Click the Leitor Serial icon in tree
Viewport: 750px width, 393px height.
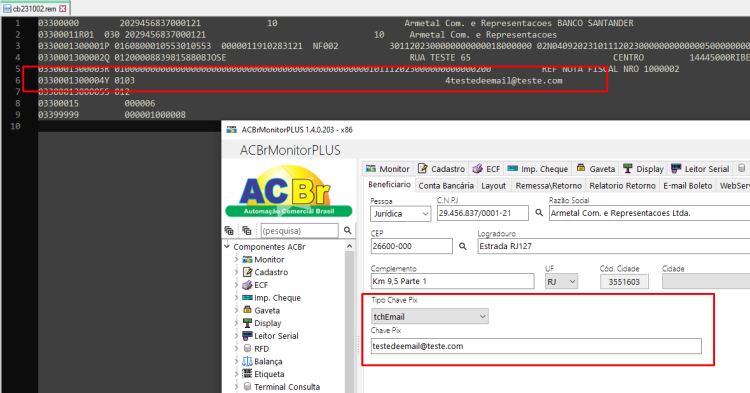click(247, 336)
